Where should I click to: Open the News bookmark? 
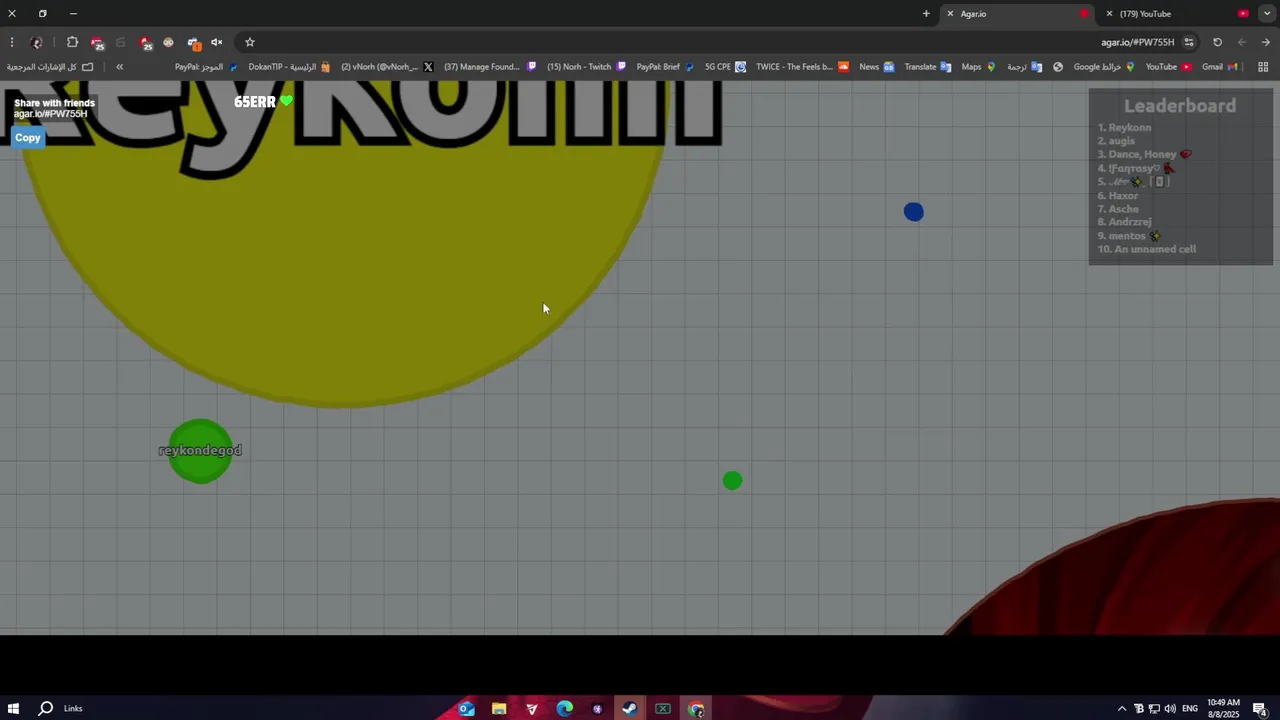tap(876, 67)
